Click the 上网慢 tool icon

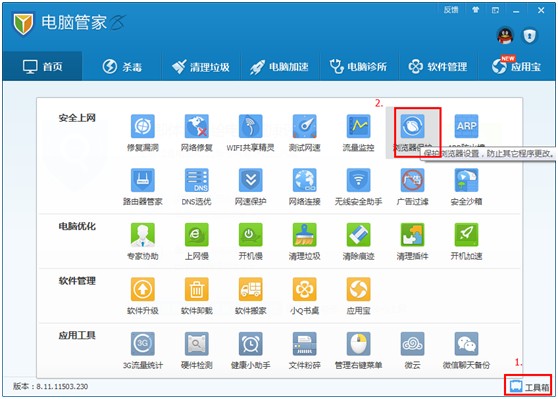[x=197, y=235]
